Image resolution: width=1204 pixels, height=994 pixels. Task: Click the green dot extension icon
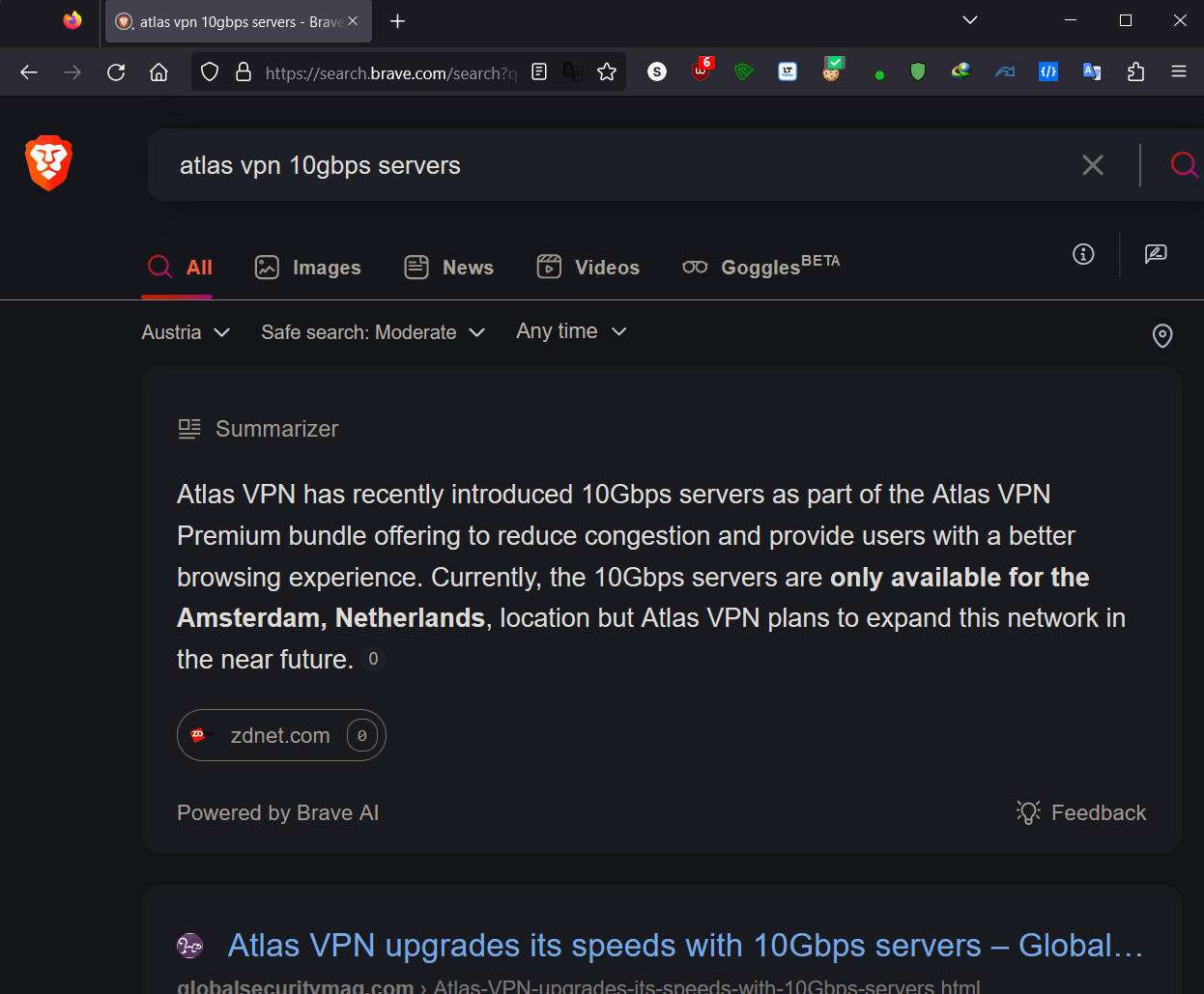[x=879, y=74]
